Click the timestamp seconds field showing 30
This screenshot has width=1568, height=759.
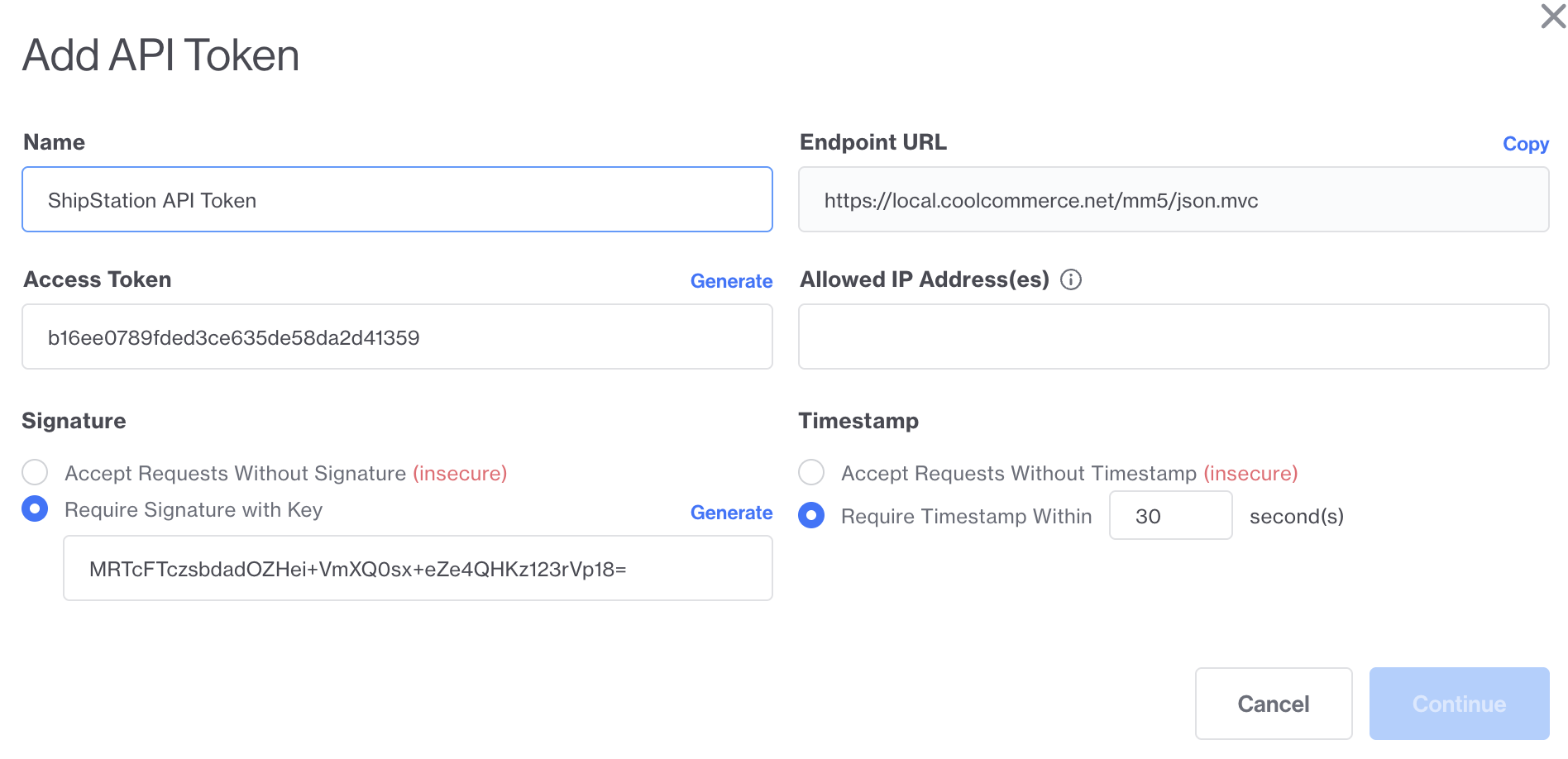[1170, 516]
